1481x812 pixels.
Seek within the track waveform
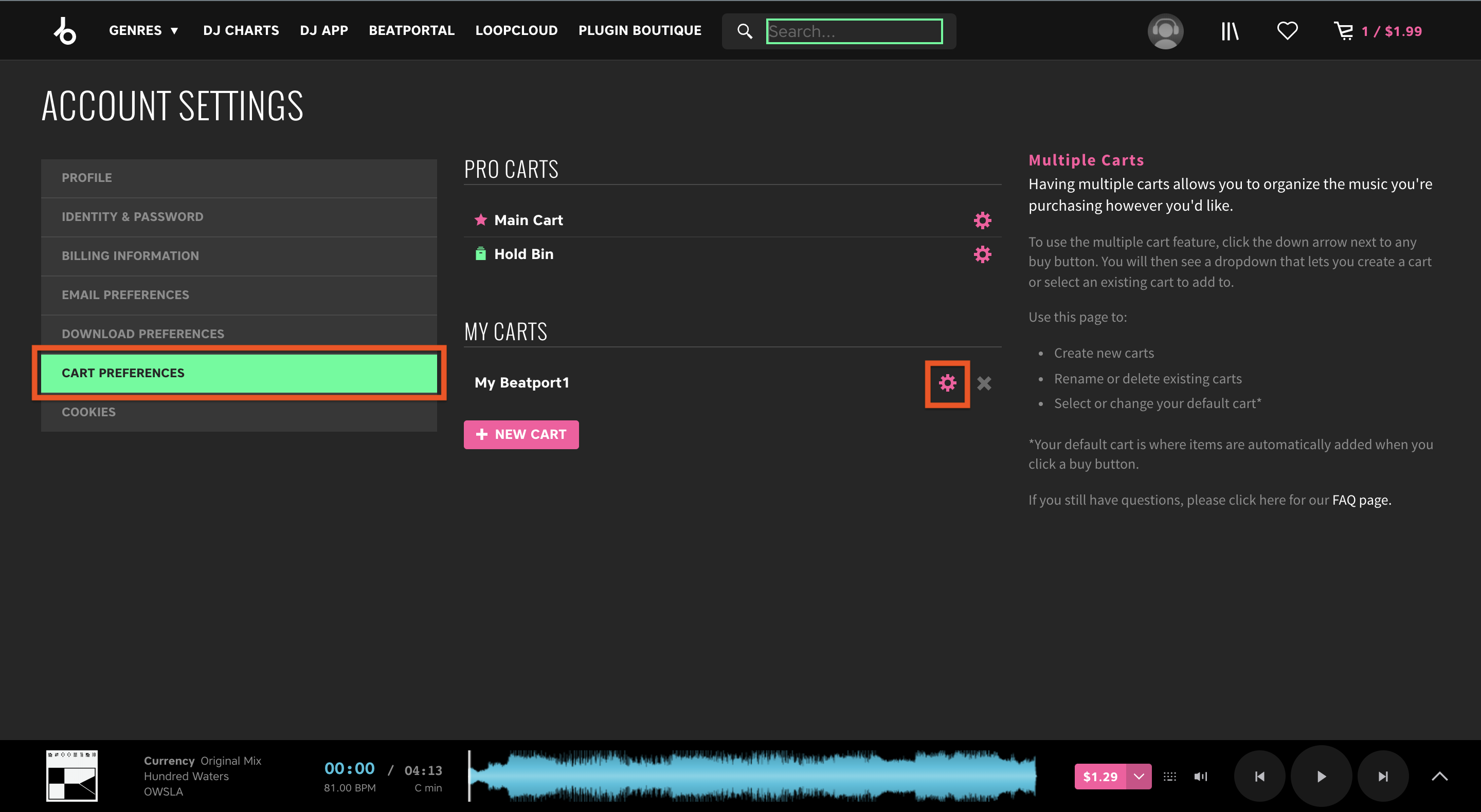click(752, 776)
